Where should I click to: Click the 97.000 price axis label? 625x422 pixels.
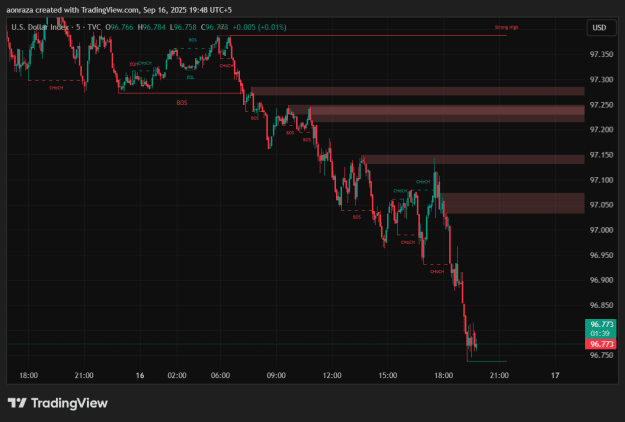tap(601, 230)
